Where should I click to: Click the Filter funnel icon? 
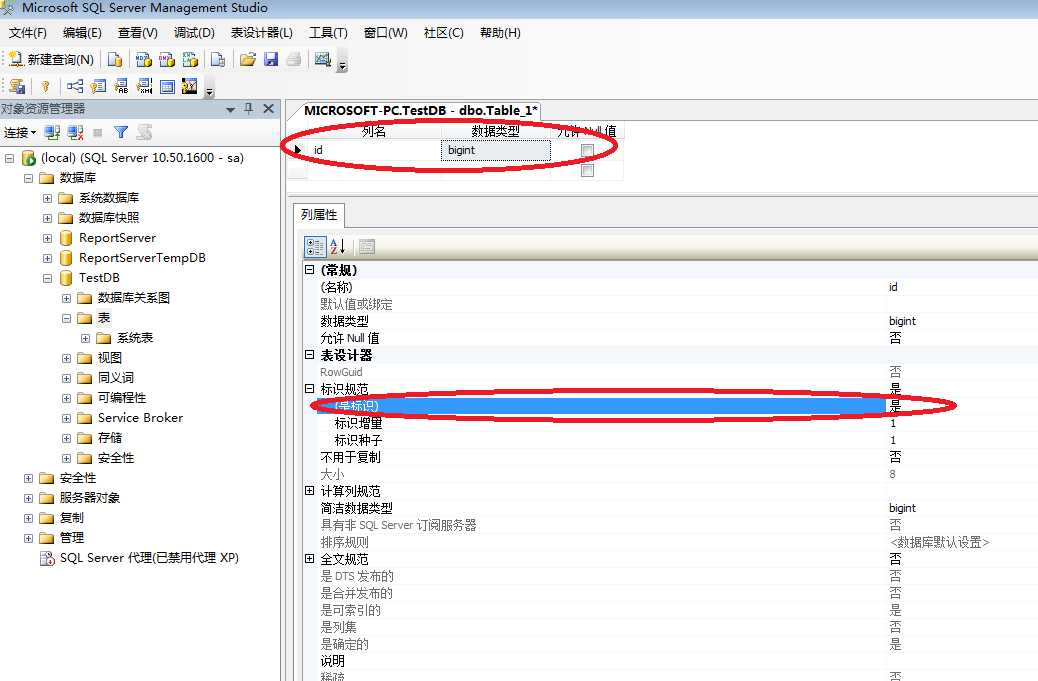pyautogui.click(x=120, y=132)
